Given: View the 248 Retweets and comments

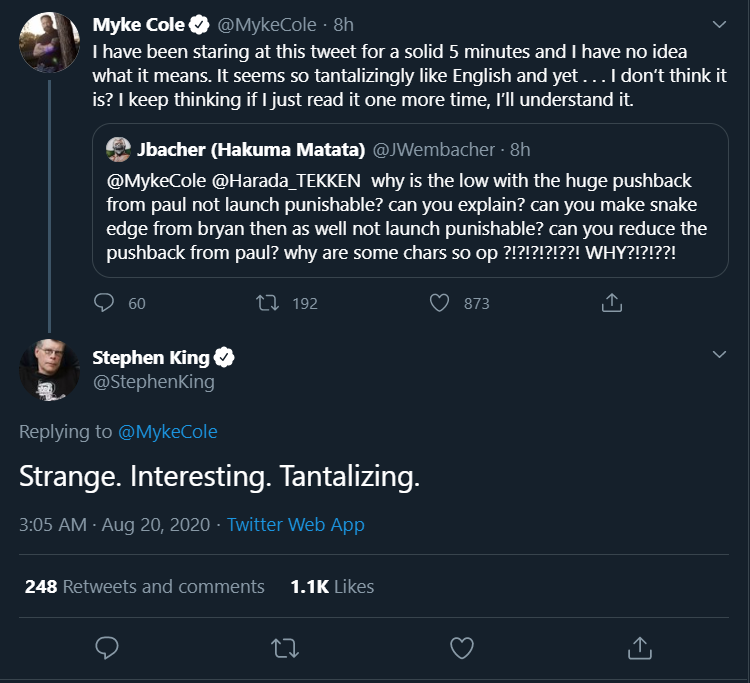Looking at the screenshot, I should pos(145,586).
